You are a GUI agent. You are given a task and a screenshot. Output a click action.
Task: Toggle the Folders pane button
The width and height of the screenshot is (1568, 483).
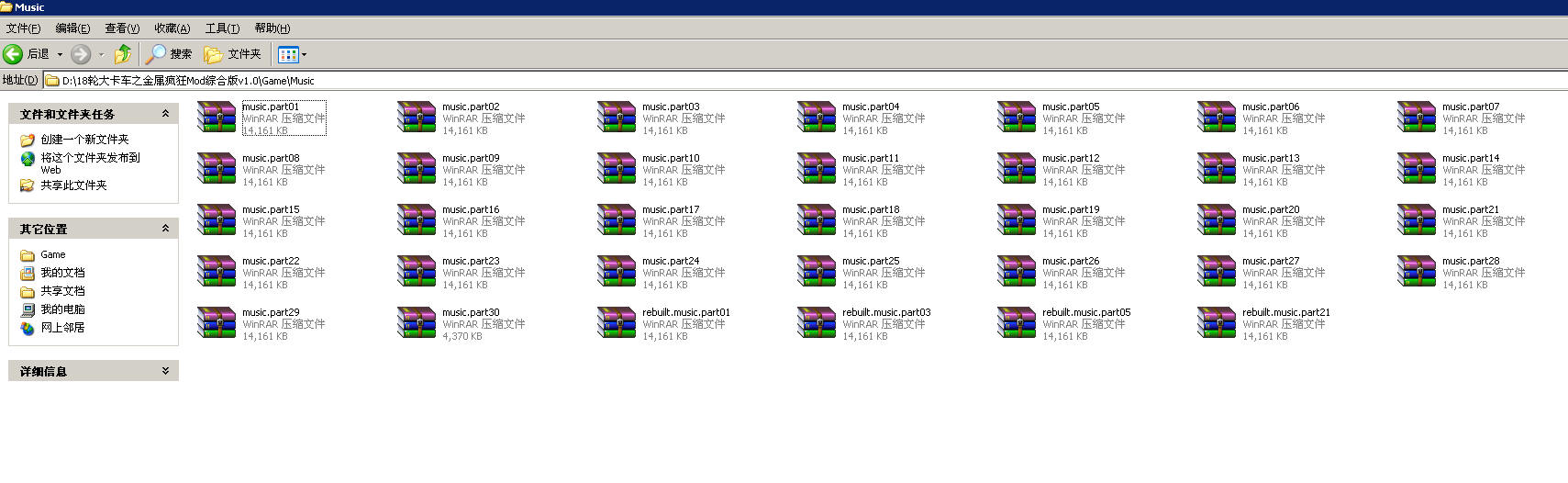(x=232, y=54)
